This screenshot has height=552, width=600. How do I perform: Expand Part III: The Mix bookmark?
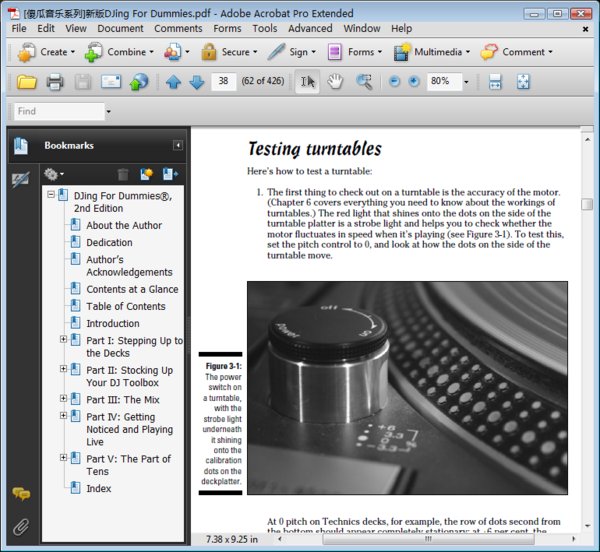pos(63,399)
